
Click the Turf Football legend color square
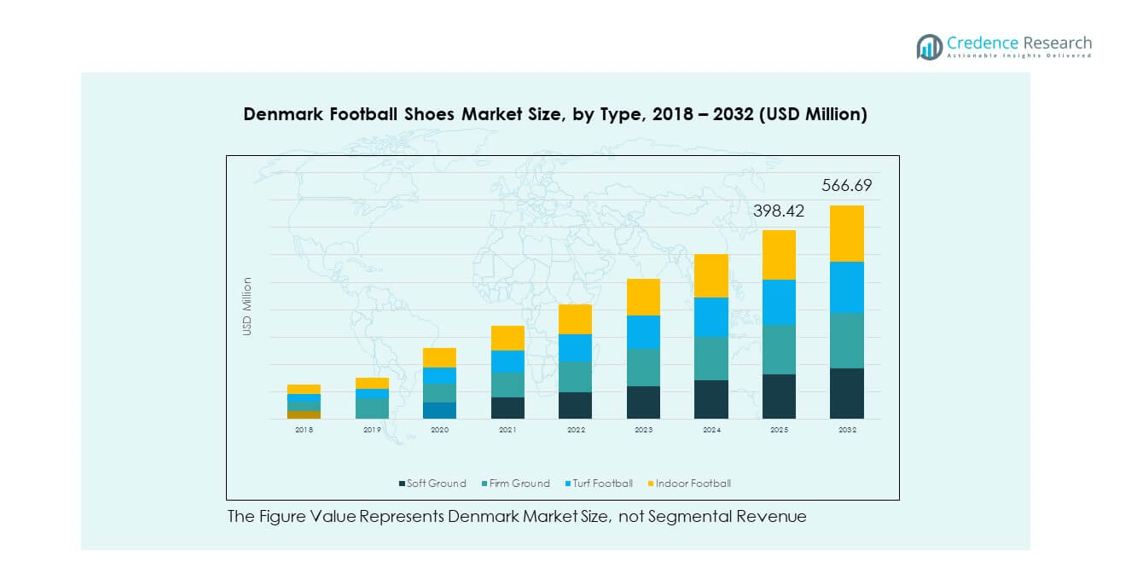(566, 484)
